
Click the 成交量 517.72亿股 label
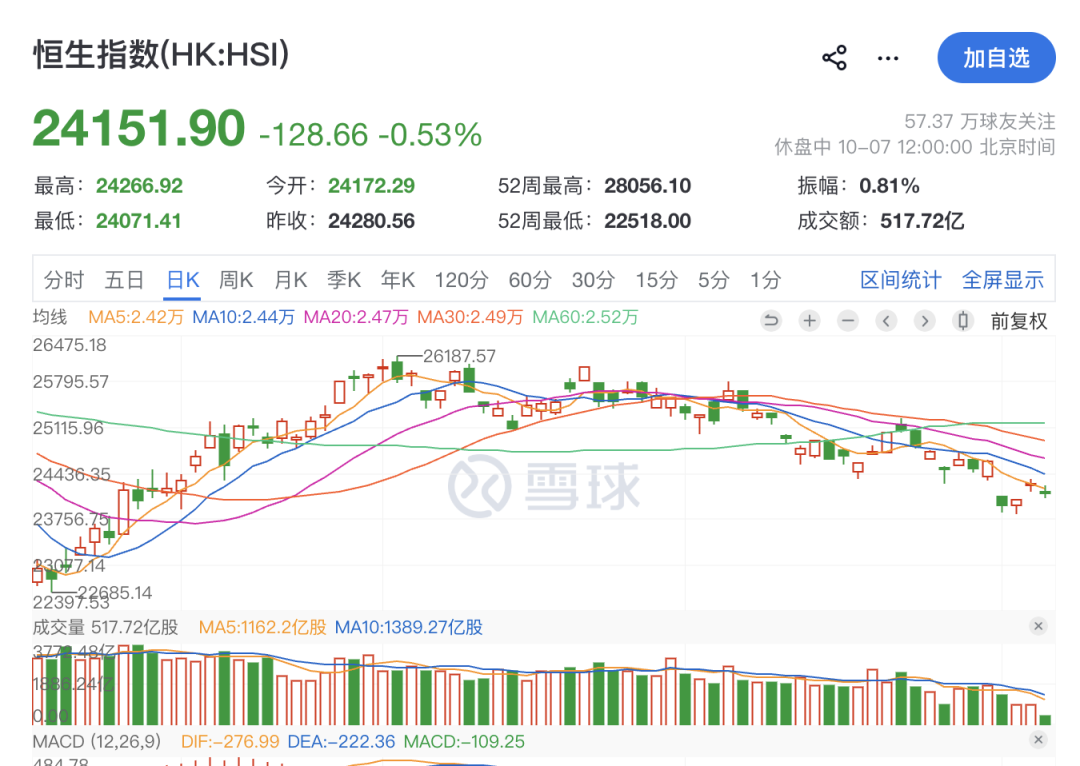point(105,628)
